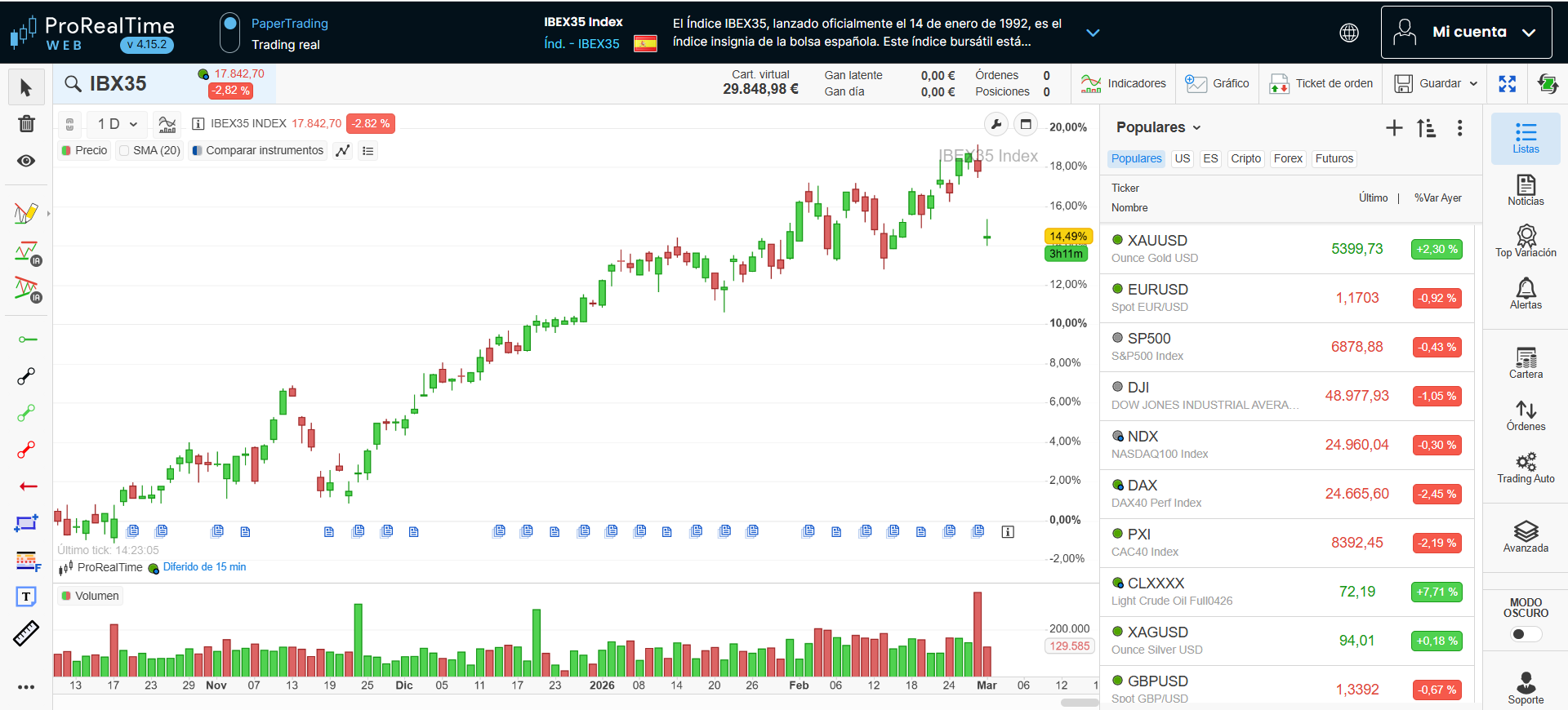This screenshot has width=1568, height=710.
Task: Click the IBX35 instrument search field
Action: pos(118,84)
